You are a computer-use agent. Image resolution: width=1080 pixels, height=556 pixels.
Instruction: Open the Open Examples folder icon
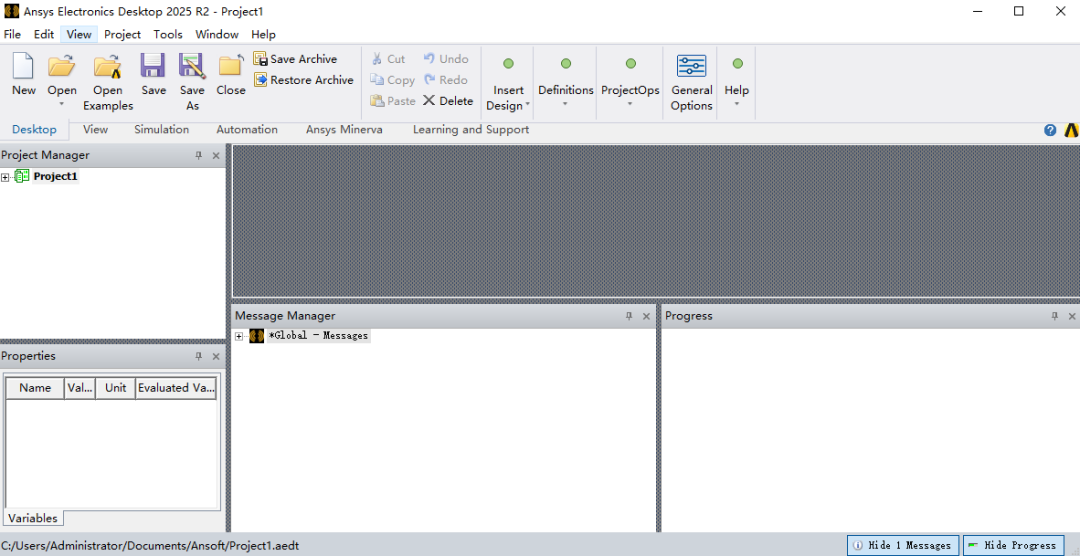pyautogui.click(x=107, y=66)
